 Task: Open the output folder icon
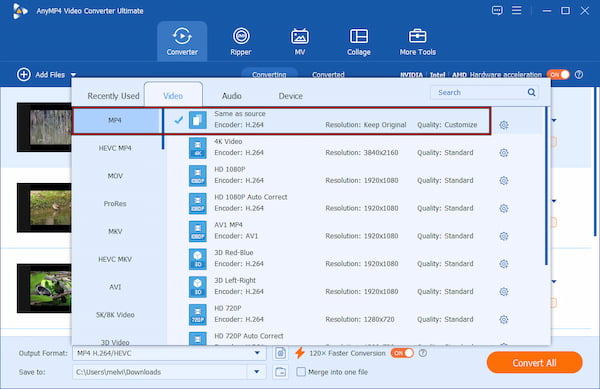point(280,372)
